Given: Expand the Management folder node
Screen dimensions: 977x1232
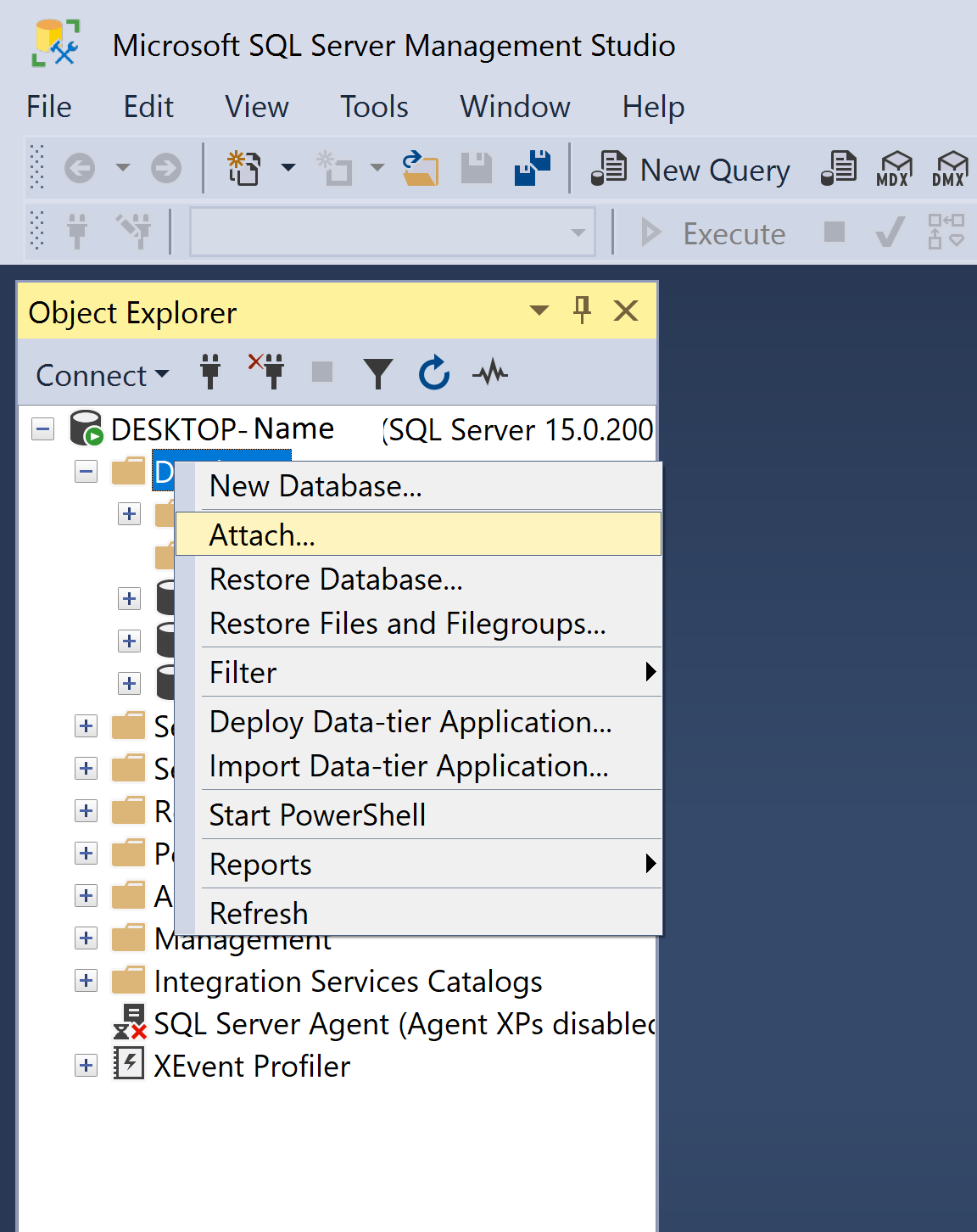Looking at the screenshot, I should (86, 938).
